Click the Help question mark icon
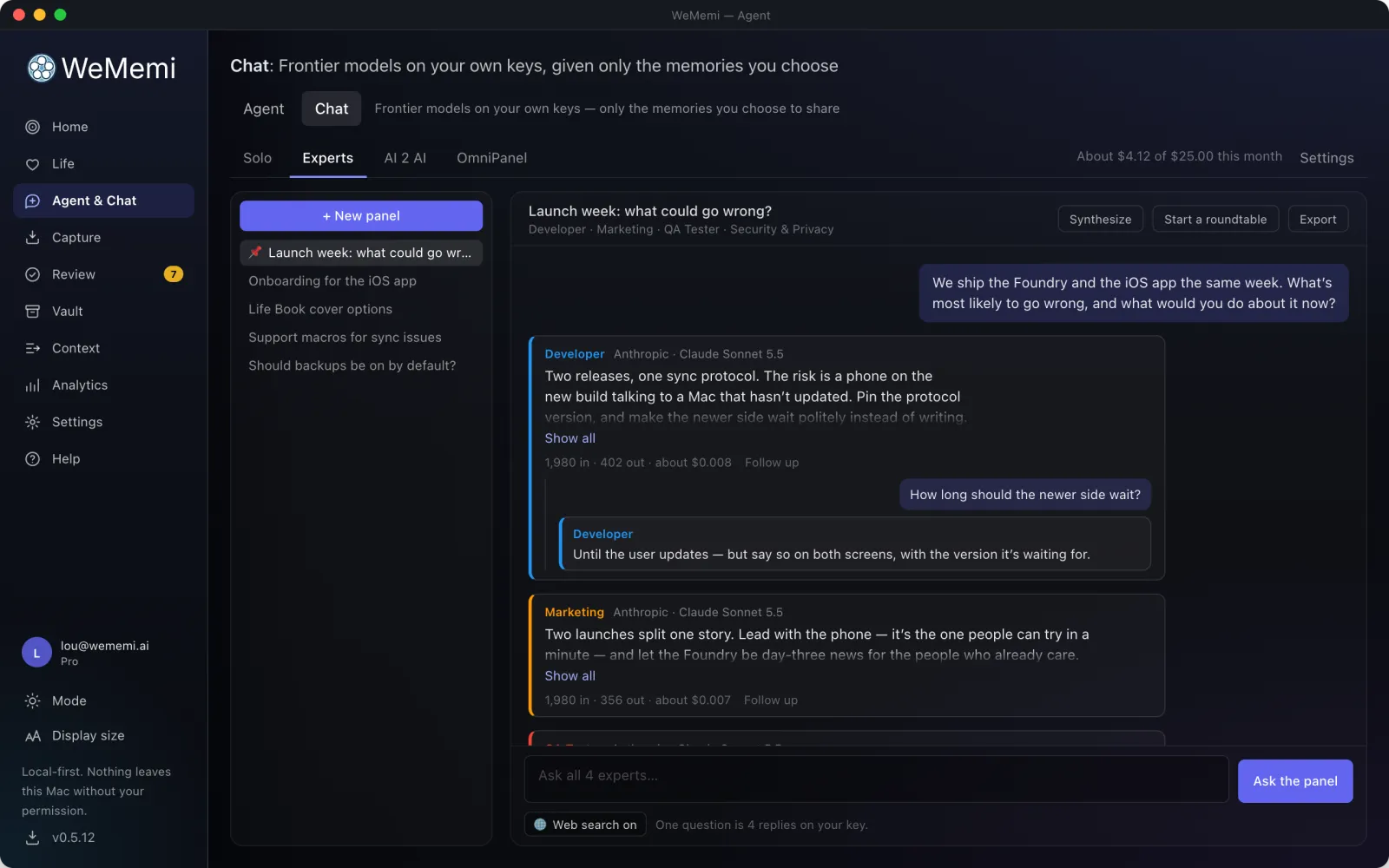Viewport: 1389px width, 868px height. (32, 459)
